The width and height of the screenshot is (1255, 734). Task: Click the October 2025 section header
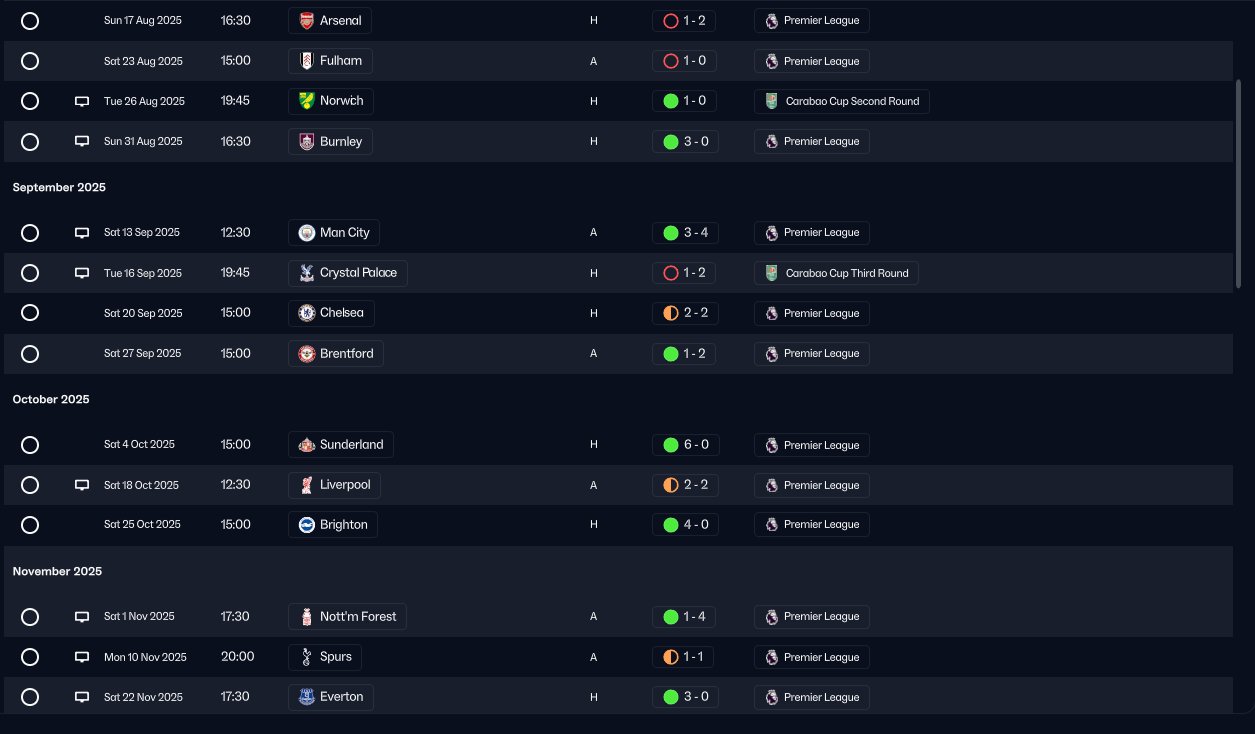pos(51,399)
